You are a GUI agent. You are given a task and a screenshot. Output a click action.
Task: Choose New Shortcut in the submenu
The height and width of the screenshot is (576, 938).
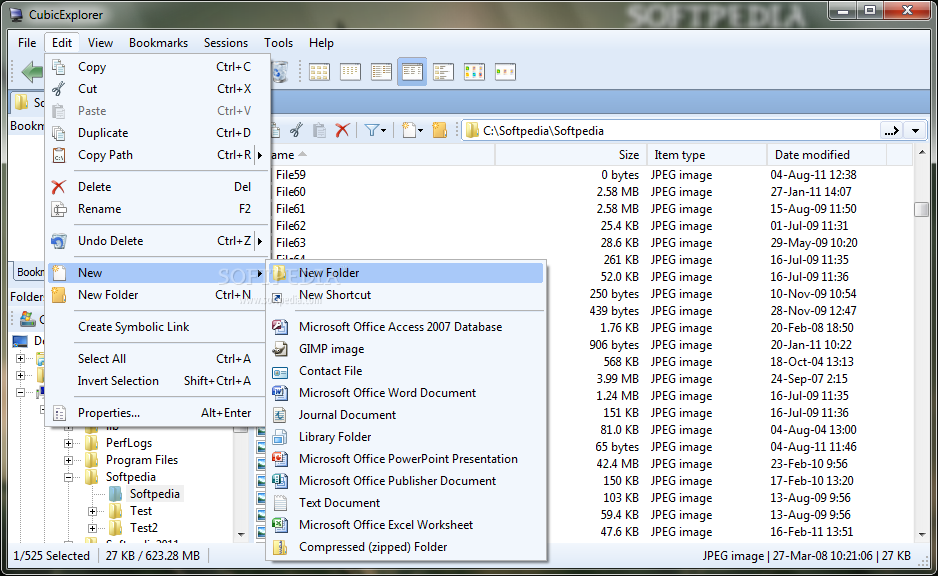[406, 295]
